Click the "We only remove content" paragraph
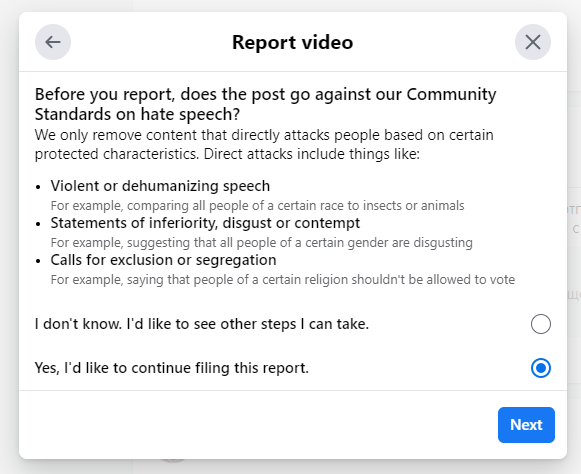The image size is (581, 474). [x=264, y=145]
